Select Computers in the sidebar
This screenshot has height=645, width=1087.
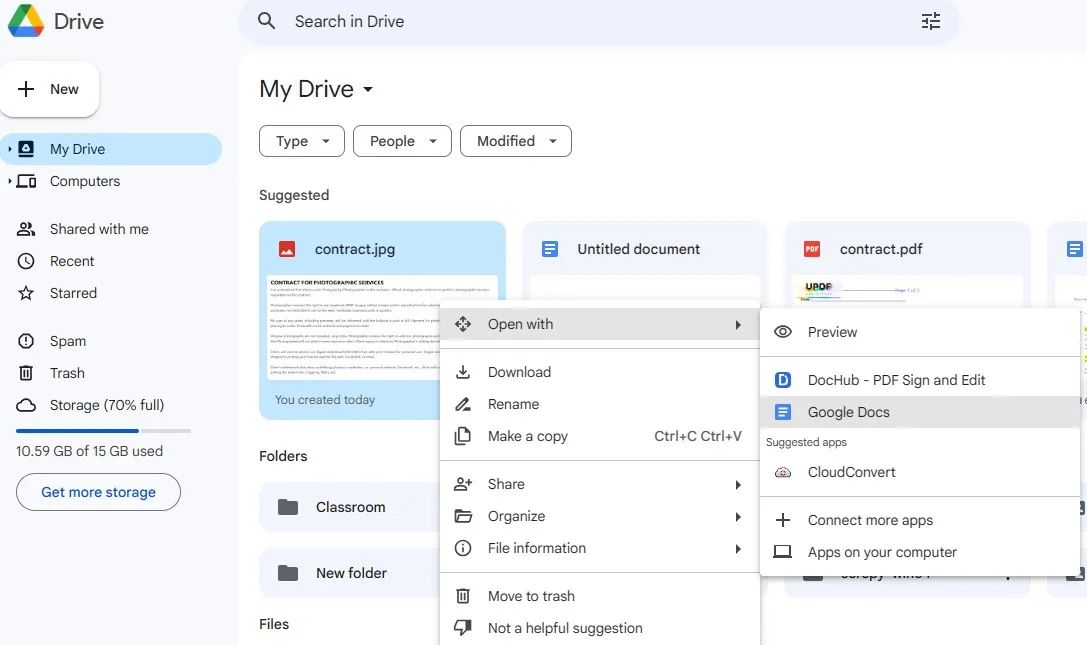84,181
